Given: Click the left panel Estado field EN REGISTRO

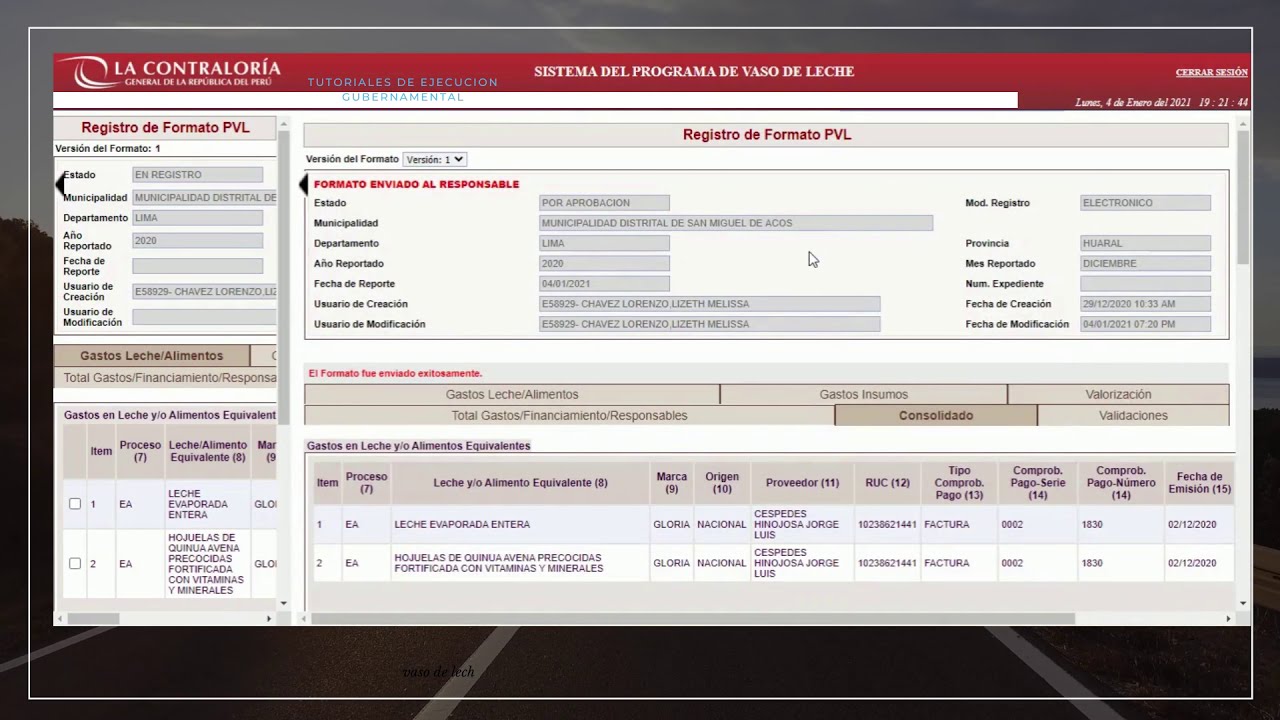Looking at the screenshot, I should tap(198, 175).
